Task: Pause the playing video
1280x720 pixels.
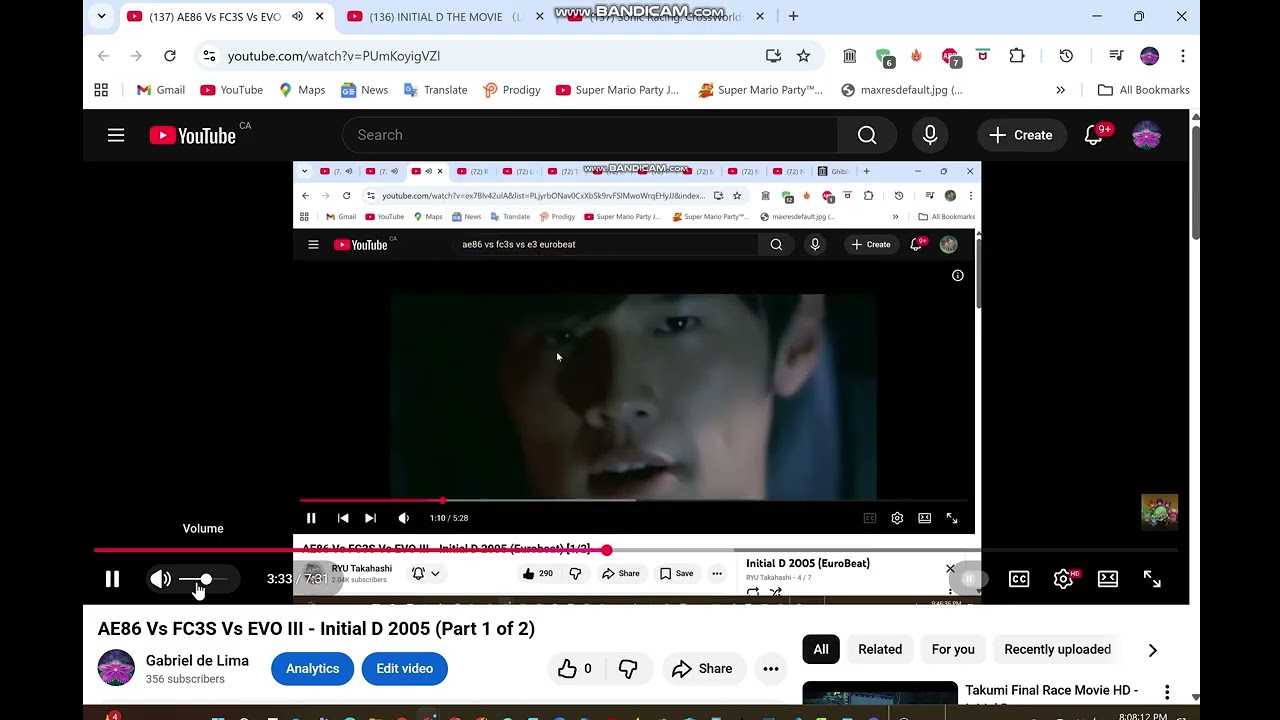Action: [112, 579]
